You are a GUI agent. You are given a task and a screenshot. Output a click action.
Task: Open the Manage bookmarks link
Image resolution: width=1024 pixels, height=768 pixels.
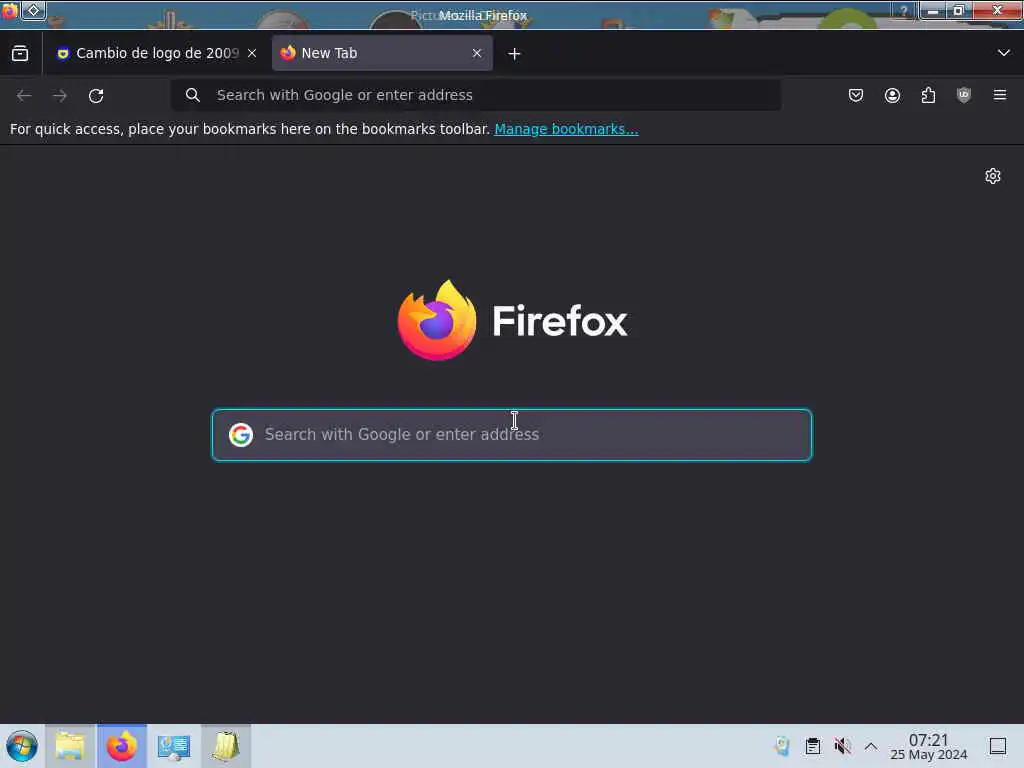click(x=566, y=129)
